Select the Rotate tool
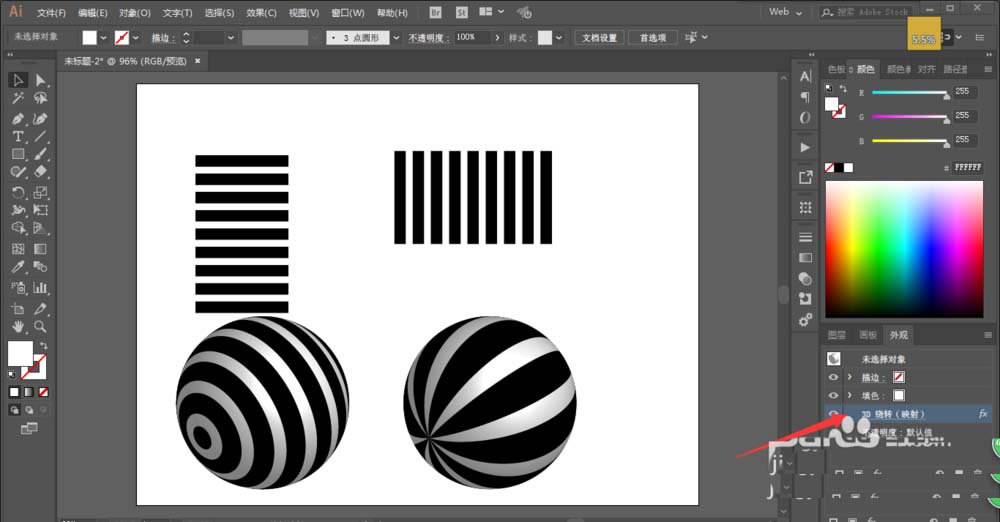This screenshot has height=522, width=1000. point(18,192)
